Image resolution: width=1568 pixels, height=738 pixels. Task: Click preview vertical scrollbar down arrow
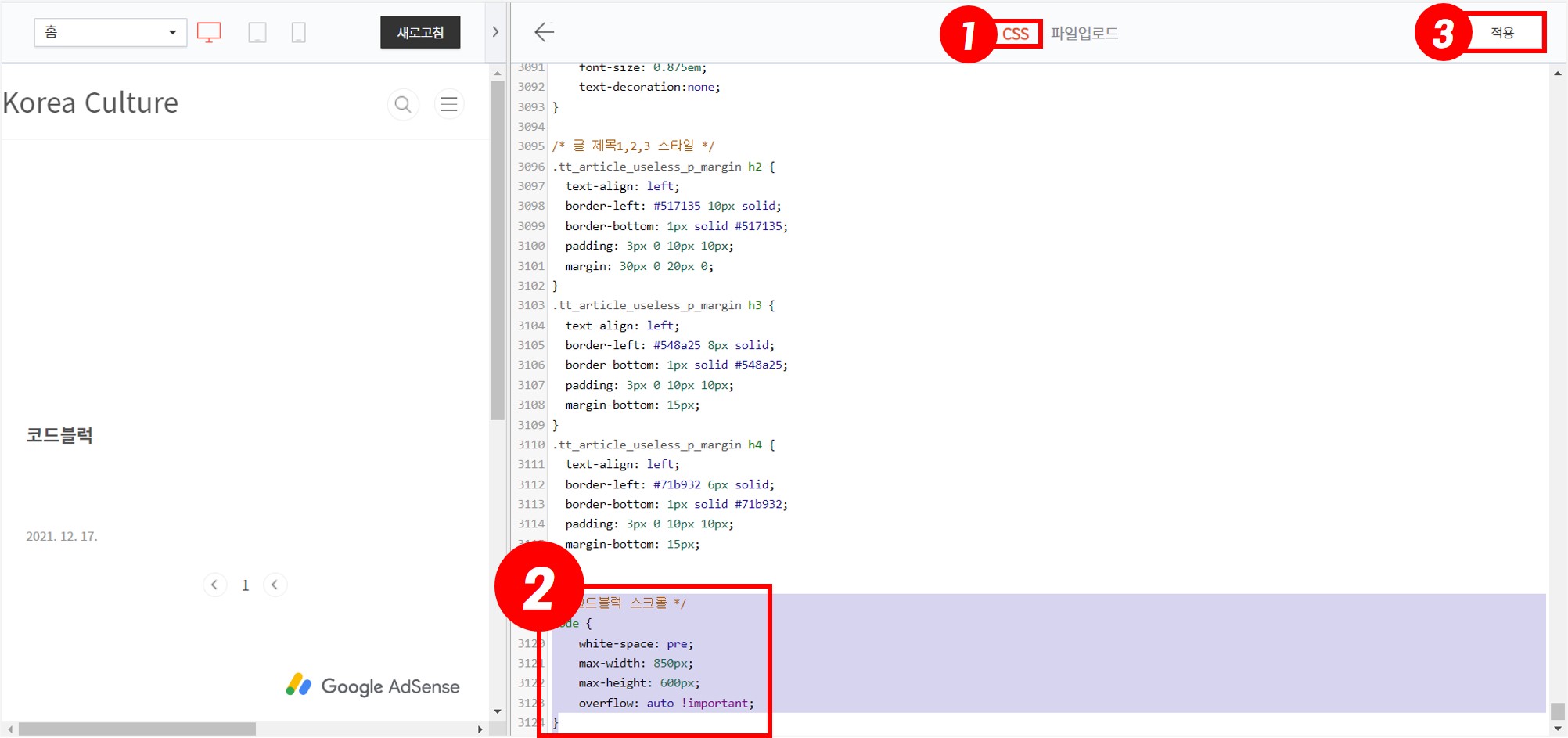[498, 711]
